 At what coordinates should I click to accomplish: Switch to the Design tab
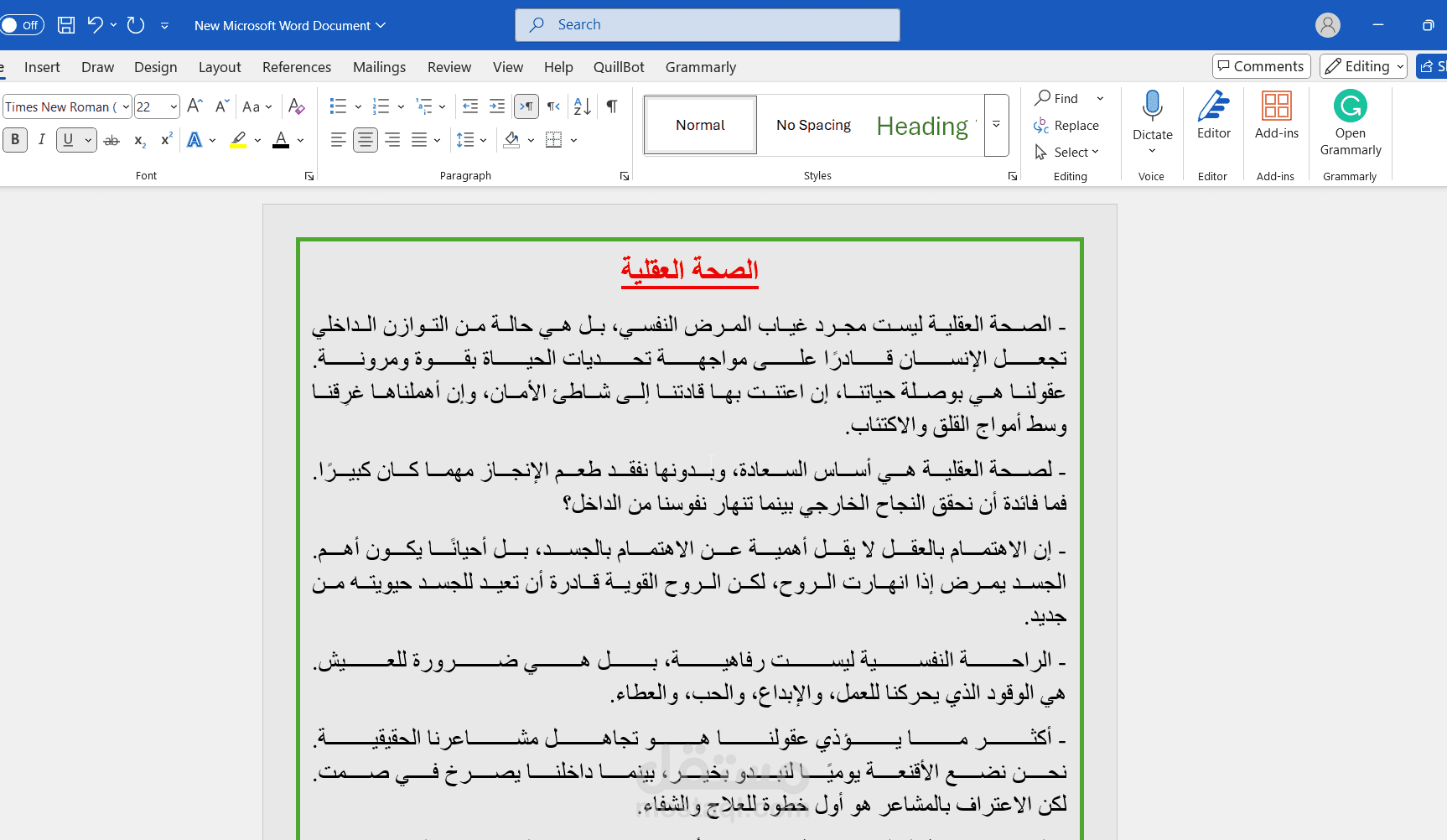click(x=155, y=67)
